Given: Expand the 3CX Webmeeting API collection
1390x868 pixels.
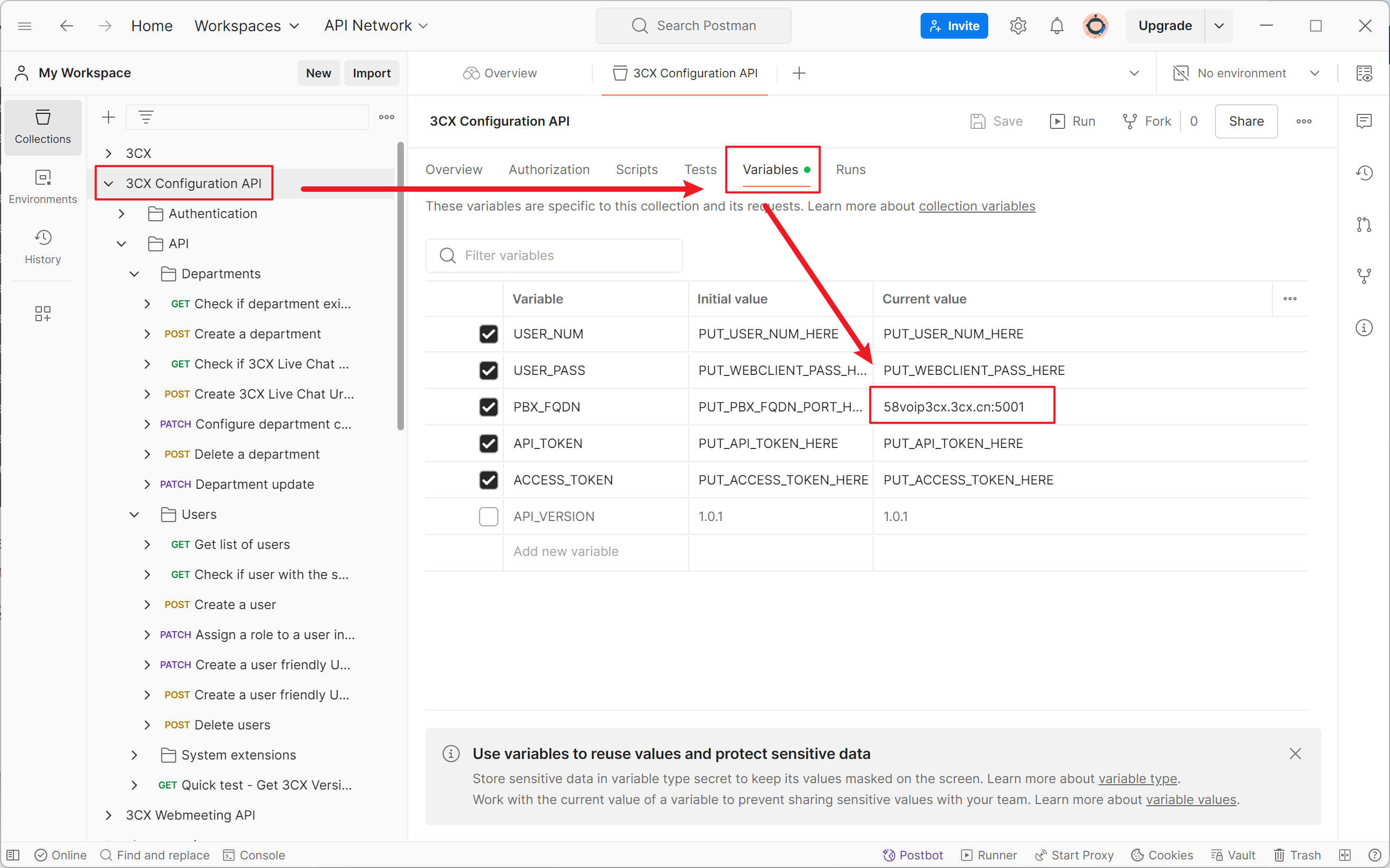Looking at the screenshot, I should (108, 815).
